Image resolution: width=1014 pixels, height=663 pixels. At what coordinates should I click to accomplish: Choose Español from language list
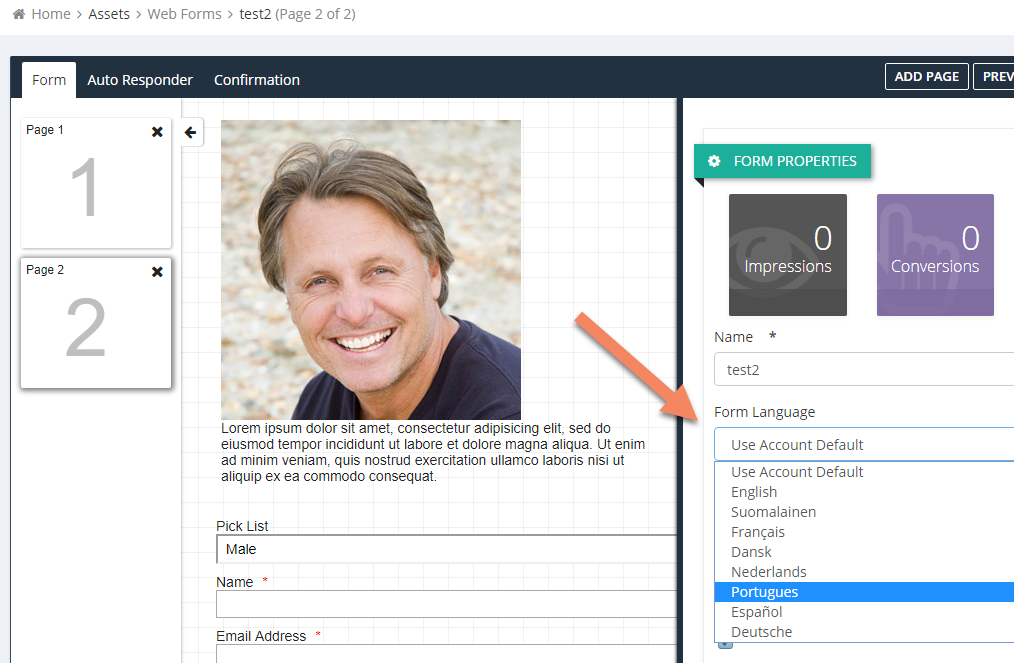864,612
